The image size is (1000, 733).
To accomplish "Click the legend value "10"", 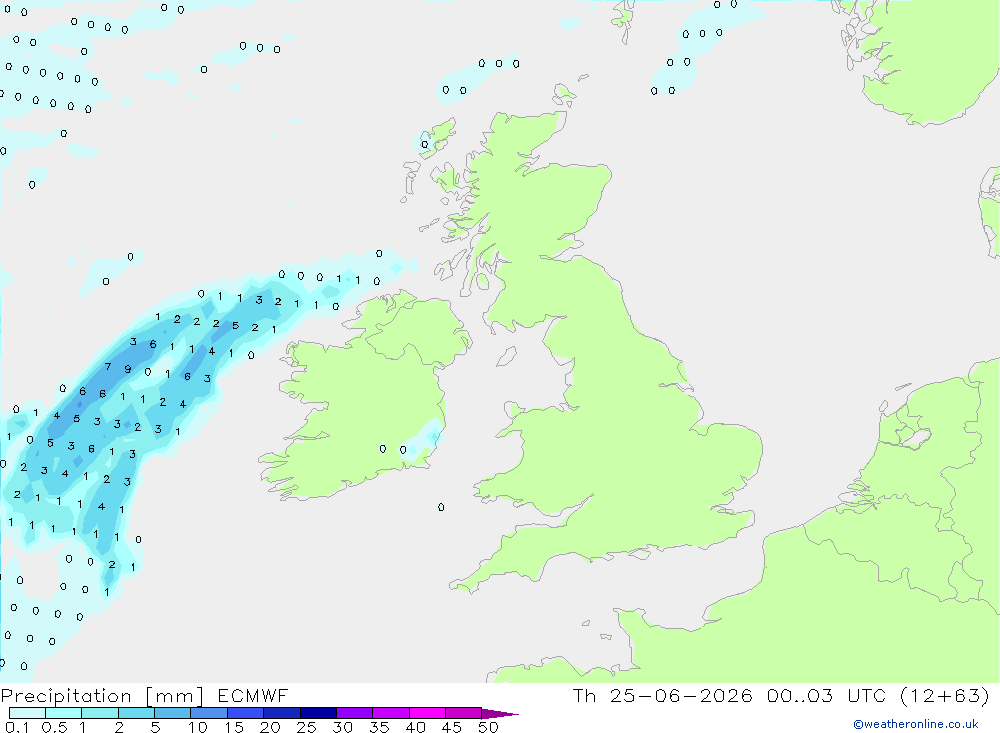I will pos(198,727).
